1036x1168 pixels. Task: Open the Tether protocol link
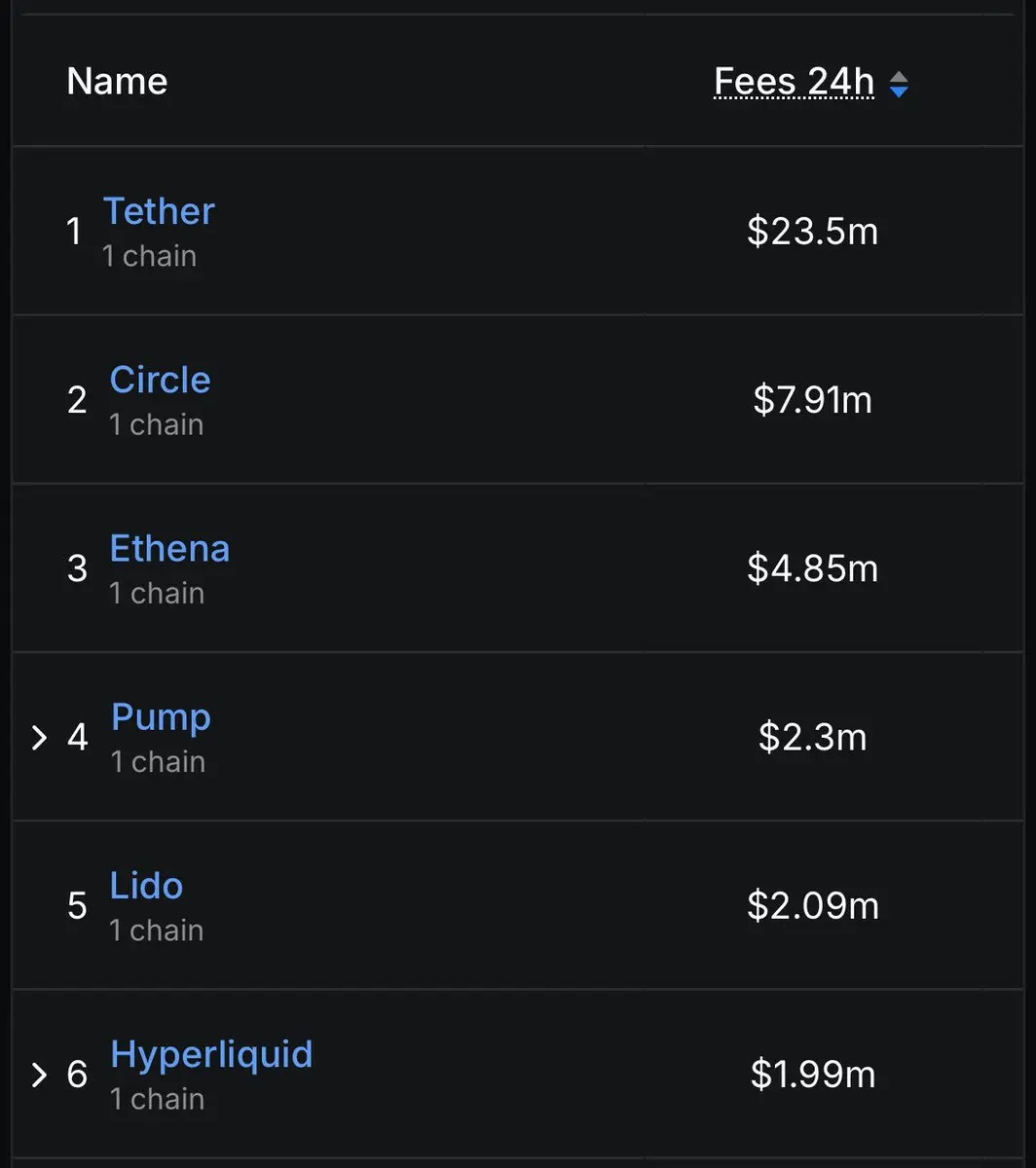click(159, 211)
